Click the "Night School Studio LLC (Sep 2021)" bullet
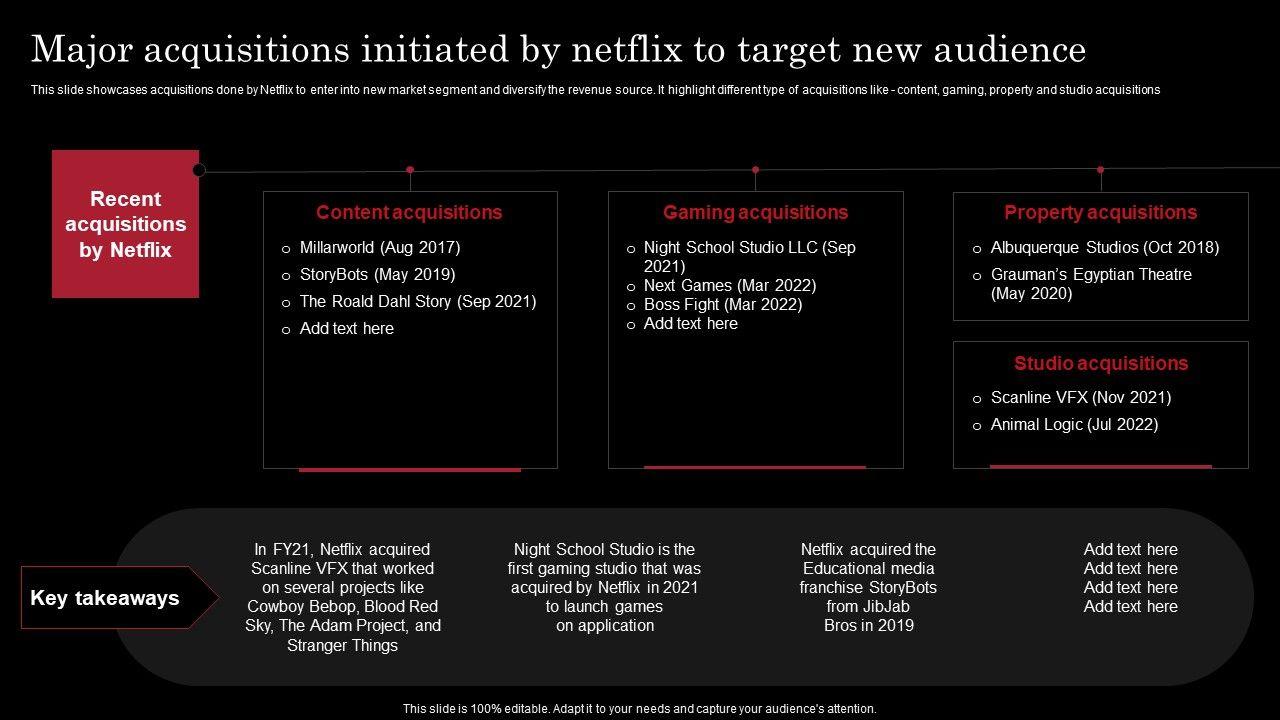This screenshot has width=1280, height=720. 750,257
